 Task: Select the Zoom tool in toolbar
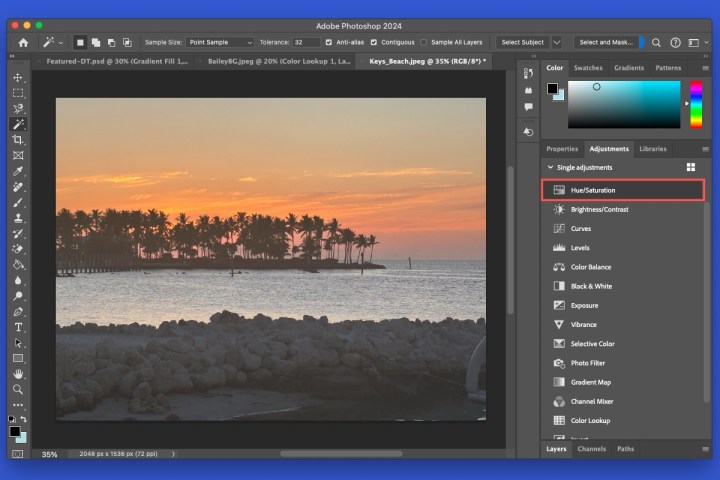coord(18,389)
